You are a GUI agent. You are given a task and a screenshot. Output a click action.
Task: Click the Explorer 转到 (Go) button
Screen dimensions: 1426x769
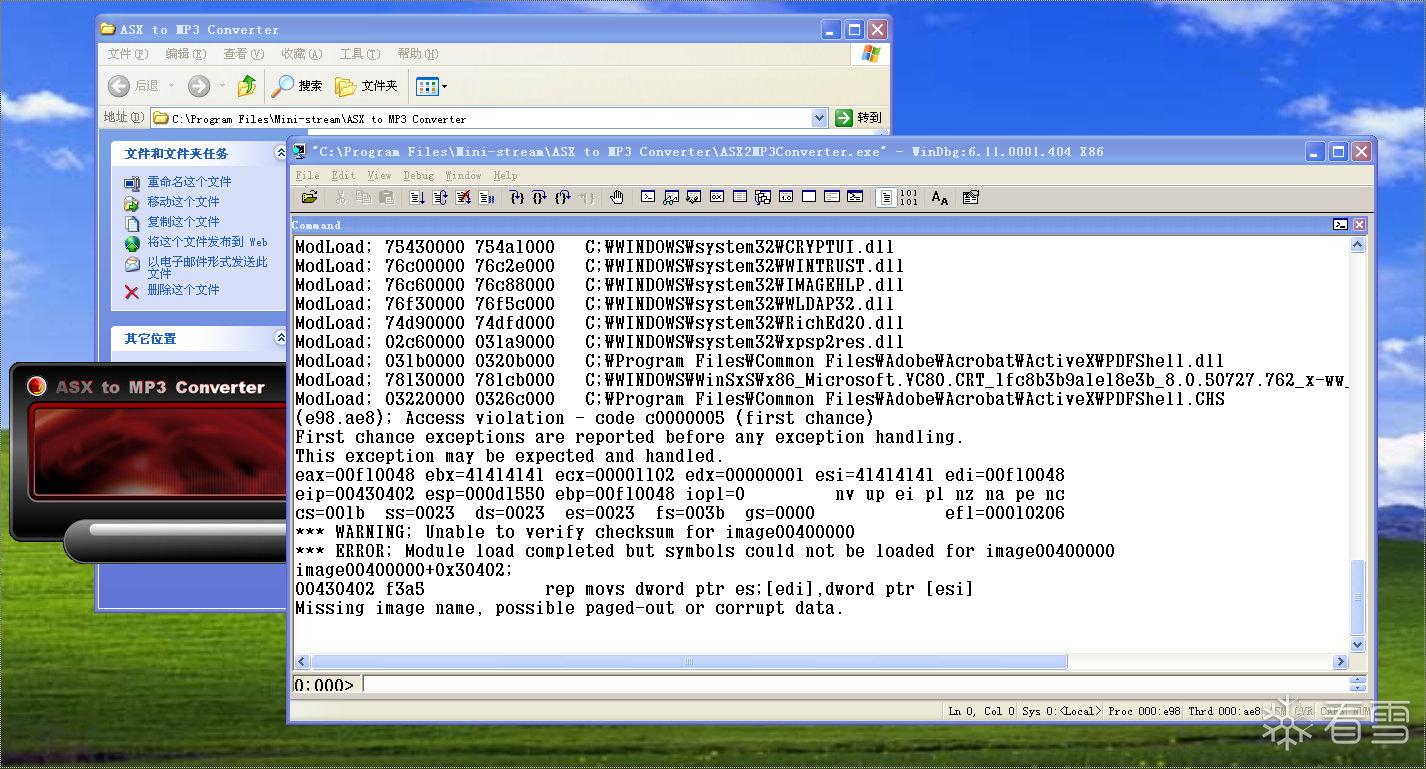859,118
